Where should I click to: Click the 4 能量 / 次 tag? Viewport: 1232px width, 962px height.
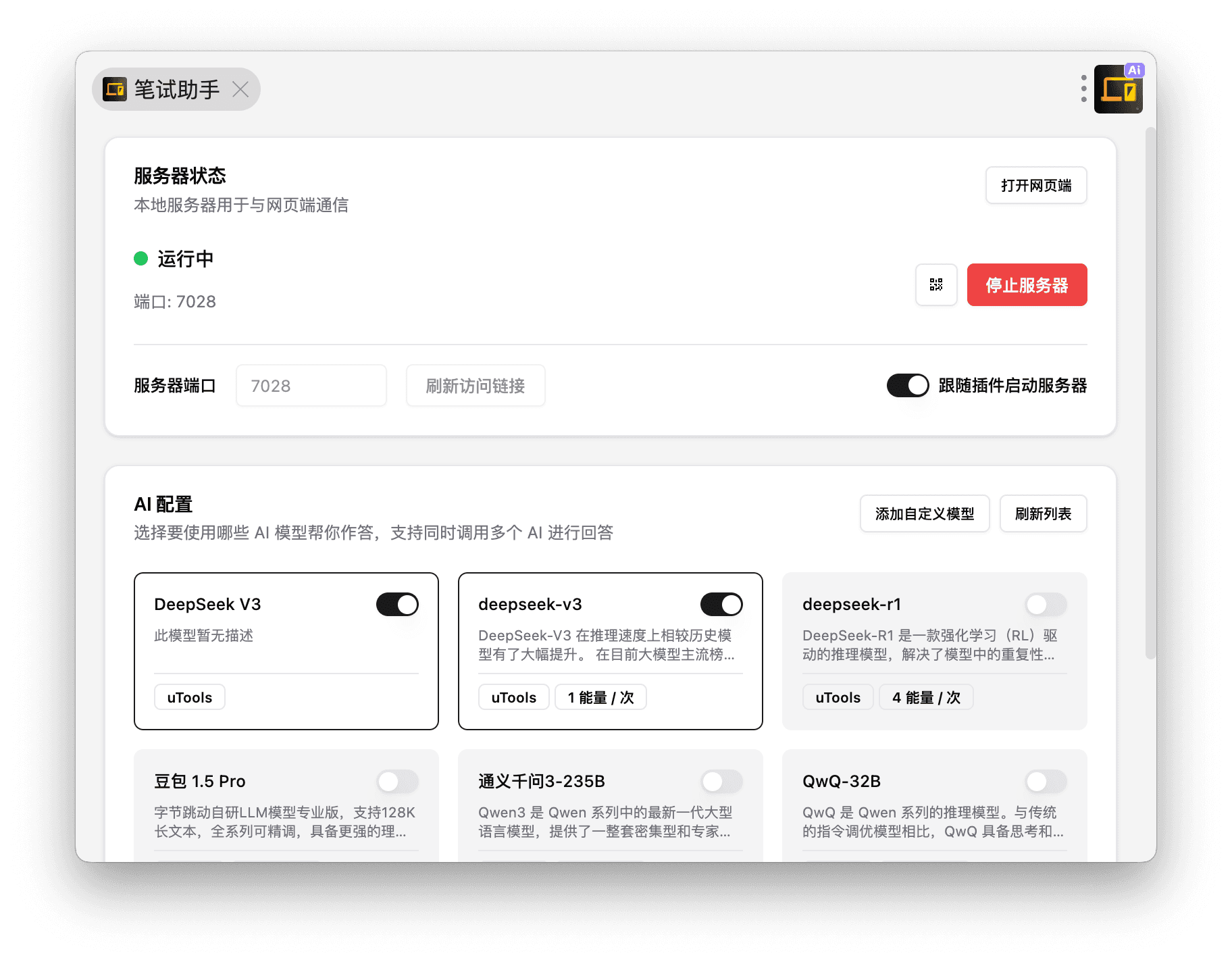(x=926, y=697)
